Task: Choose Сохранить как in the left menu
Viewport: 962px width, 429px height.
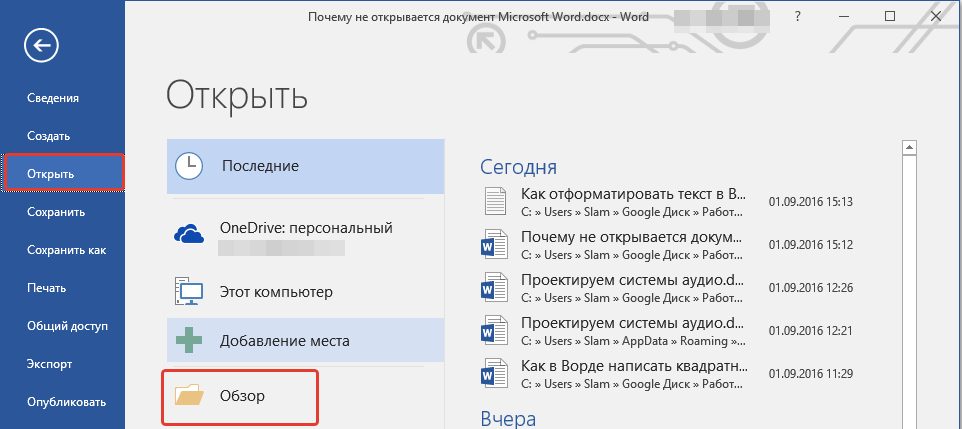Action: 66,250
